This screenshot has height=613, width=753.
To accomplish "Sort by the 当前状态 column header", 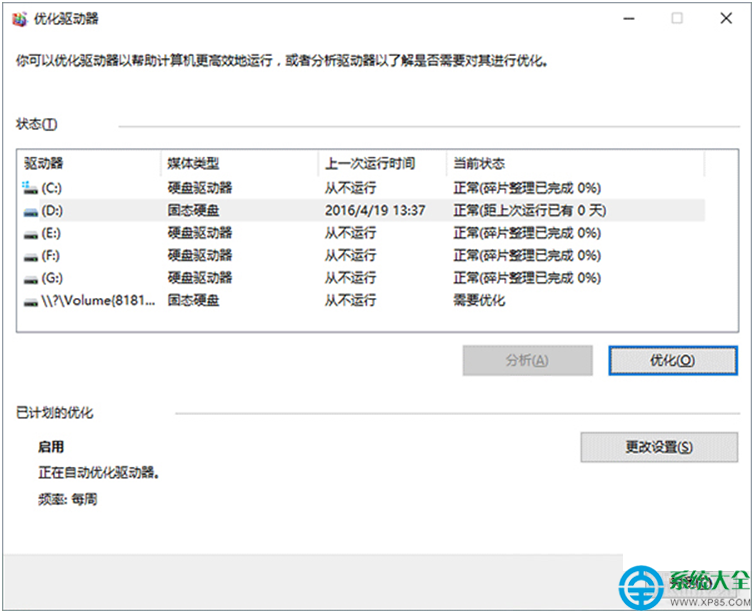I will tap(575, 163).
